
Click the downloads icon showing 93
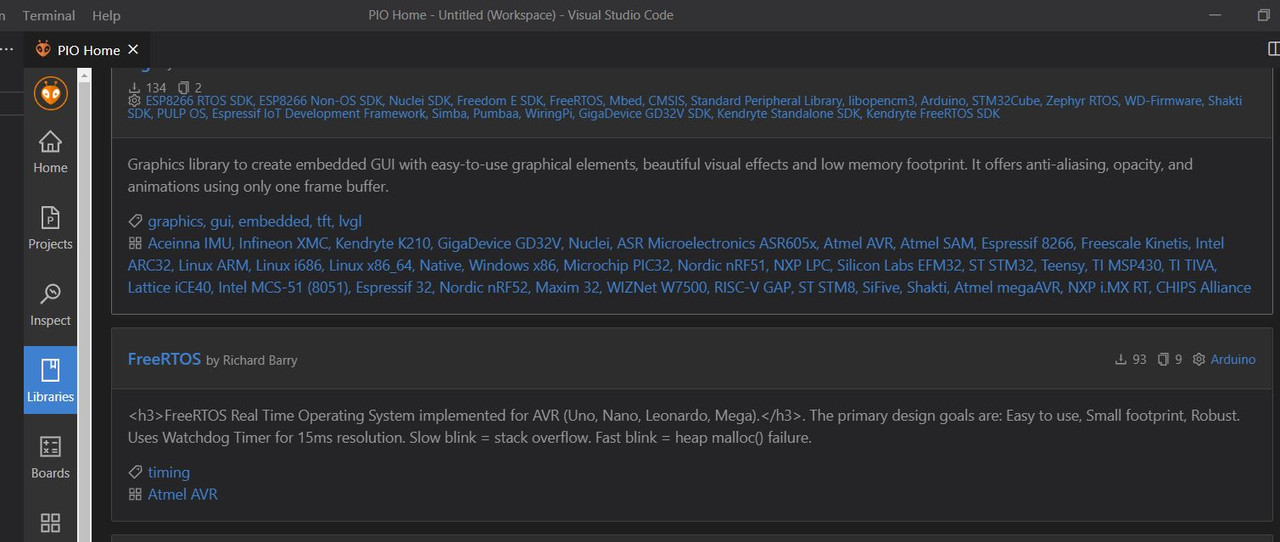pyautogui.click(x=1121, y=359)
